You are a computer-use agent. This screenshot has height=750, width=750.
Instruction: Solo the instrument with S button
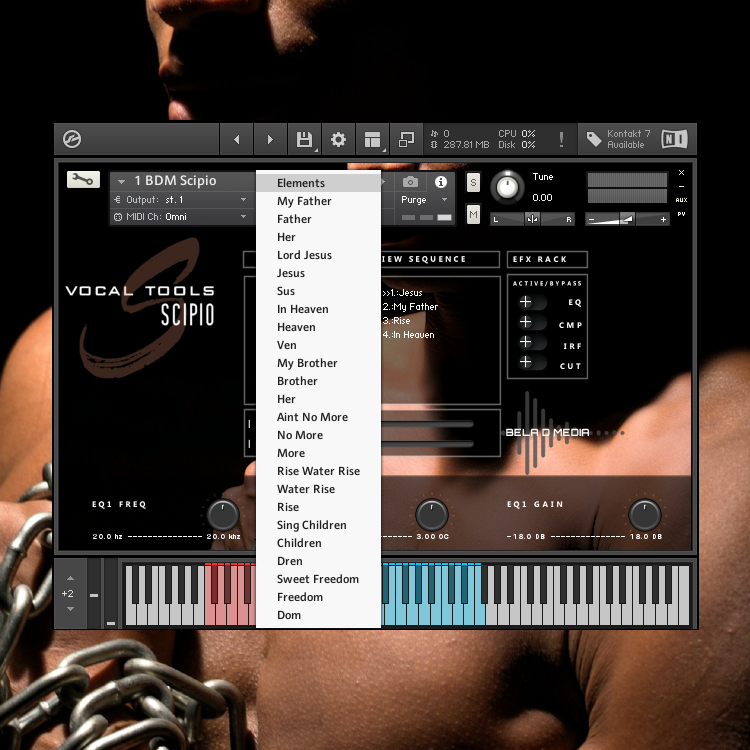pos(473,182)
